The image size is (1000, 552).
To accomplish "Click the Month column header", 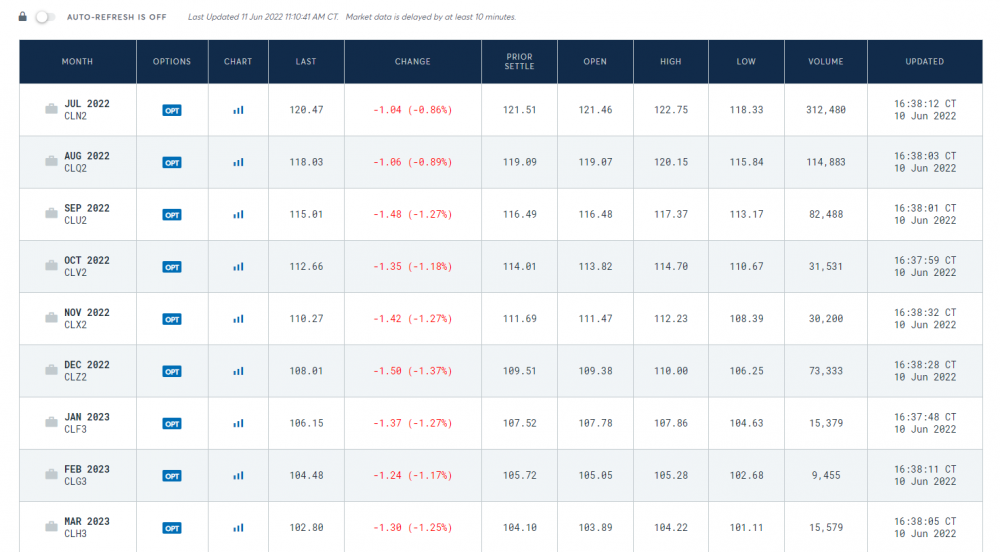I will [x=77, y=62].
